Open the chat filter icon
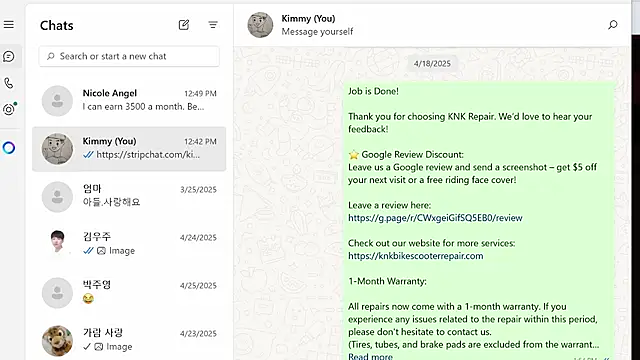 213,25
